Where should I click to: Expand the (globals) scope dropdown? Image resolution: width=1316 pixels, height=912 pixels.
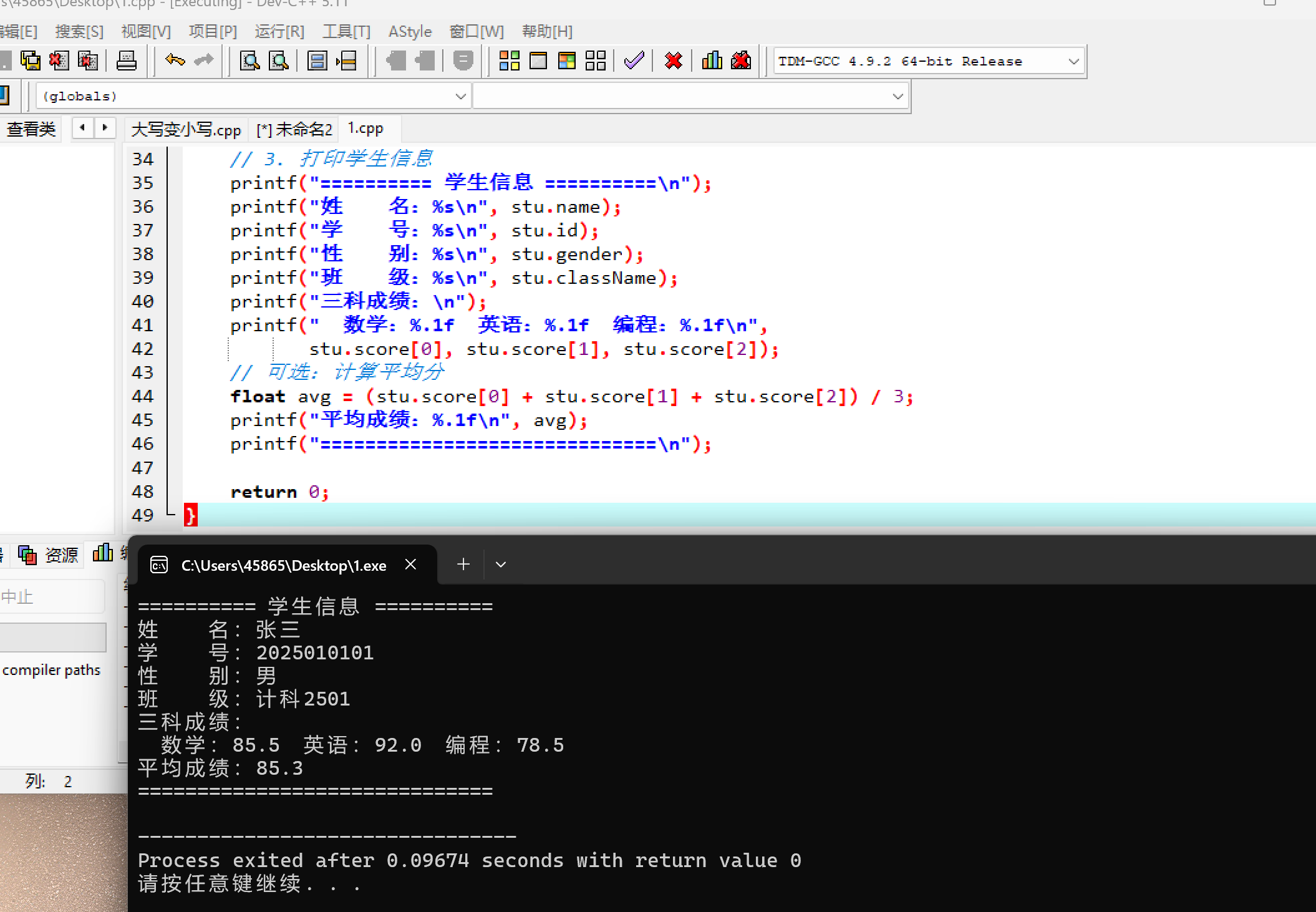[460, 96]
